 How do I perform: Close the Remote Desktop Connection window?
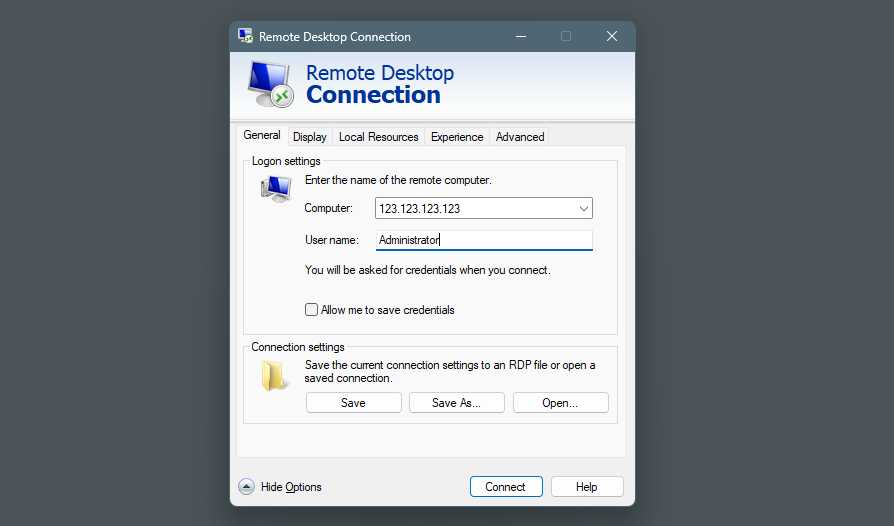tap(612, 37)
